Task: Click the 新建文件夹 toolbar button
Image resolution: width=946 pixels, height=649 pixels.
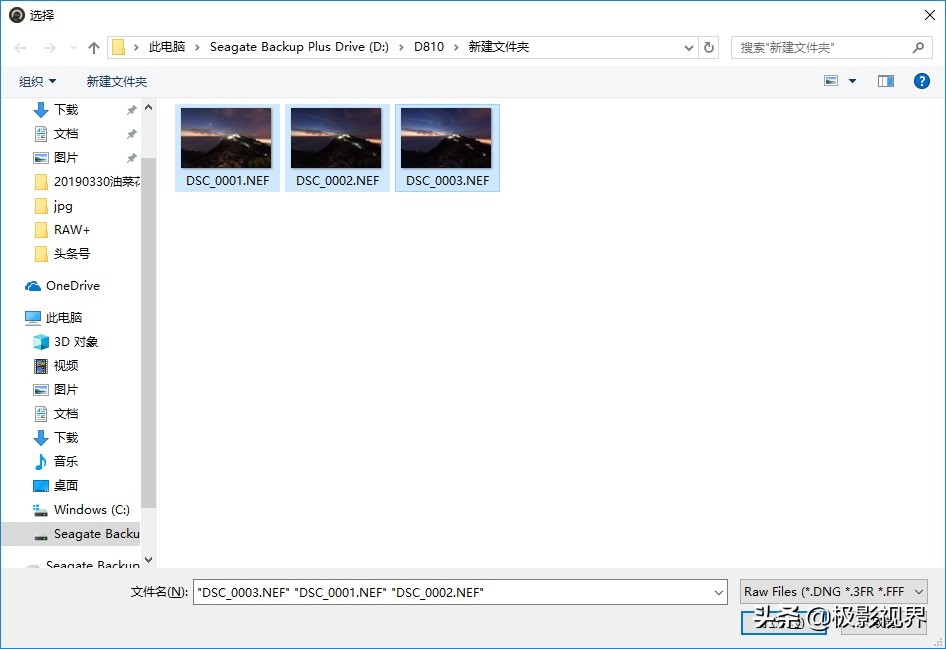Action: click(x=116, y=81)
